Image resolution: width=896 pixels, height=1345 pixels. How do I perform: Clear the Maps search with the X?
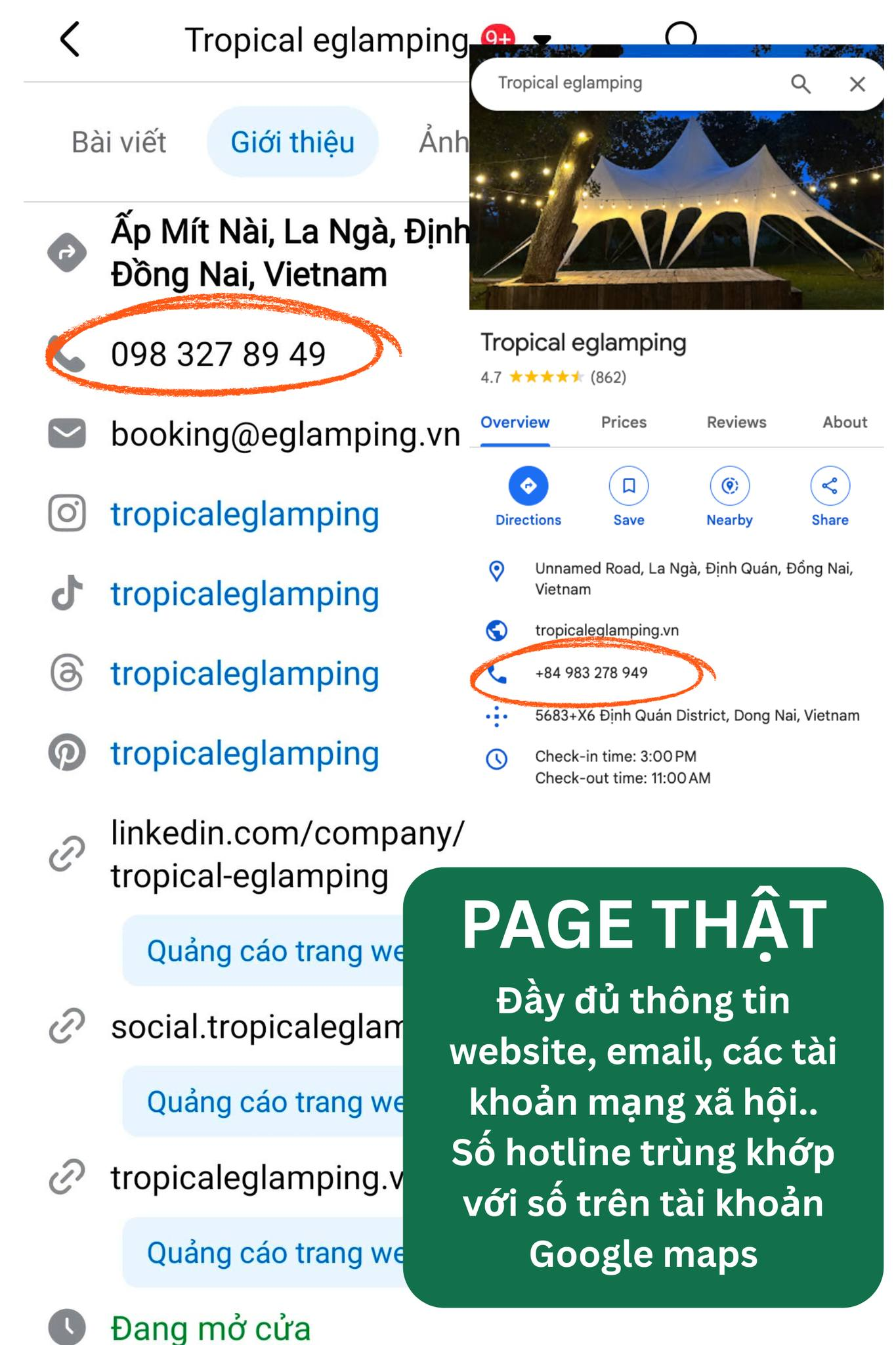click(x=857, y=83)
